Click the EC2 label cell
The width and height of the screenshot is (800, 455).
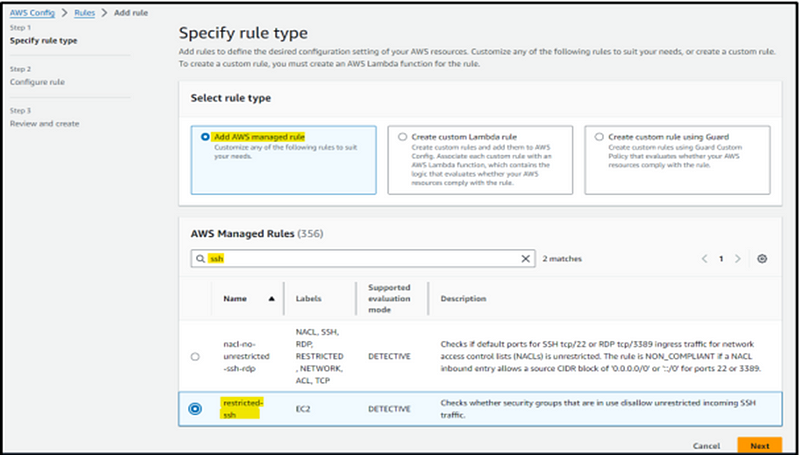(x=302, y=409)
